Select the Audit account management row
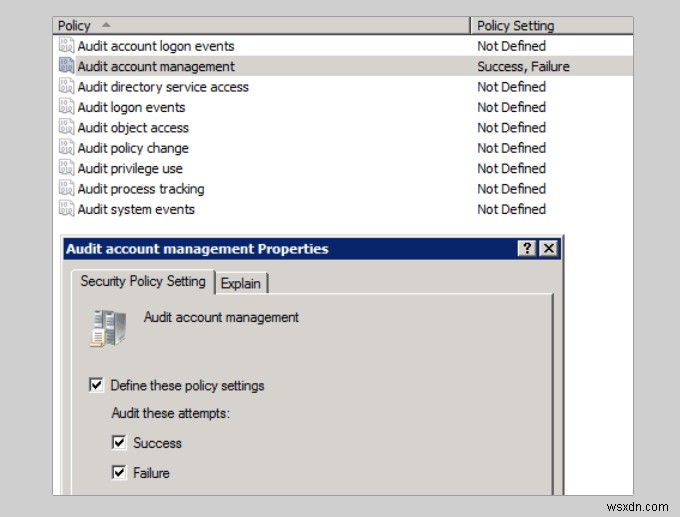Image resolution: width=680 pixels, height=517 pixels. tap(343, 66)
